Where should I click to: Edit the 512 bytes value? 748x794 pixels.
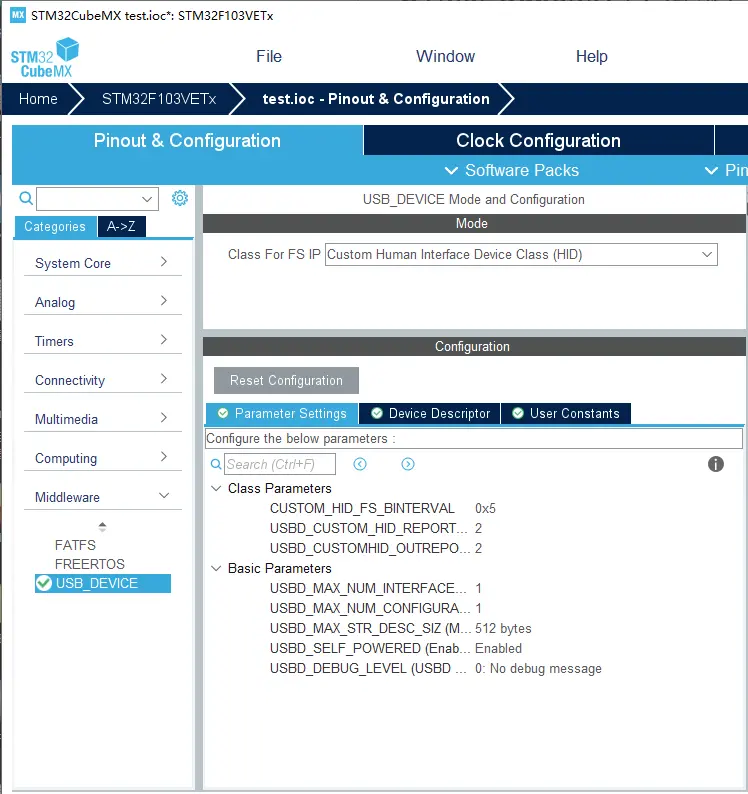pyautogui.click(x=503, y=628)
